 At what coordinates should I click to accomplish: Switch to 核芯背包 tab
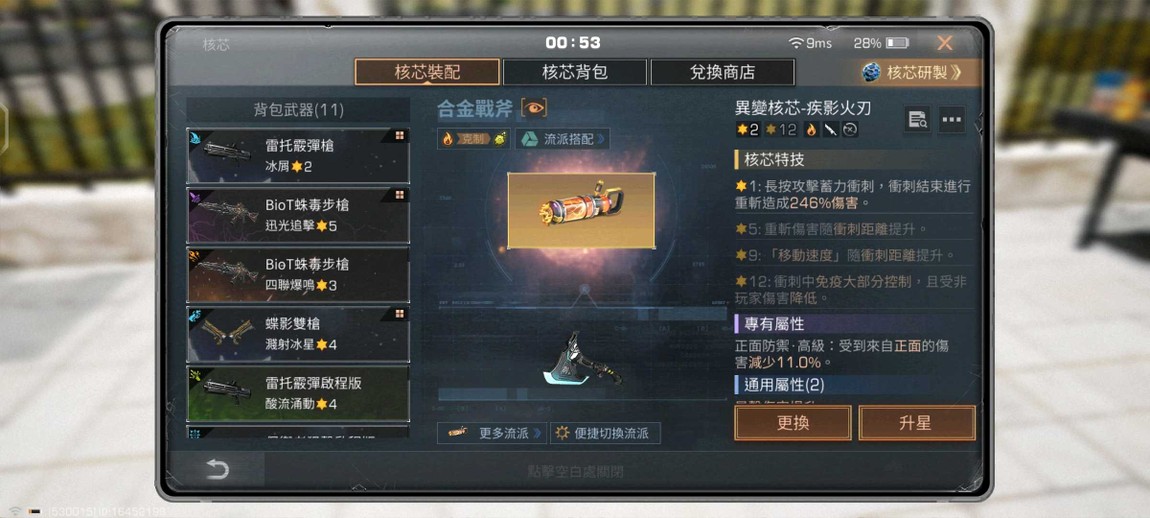tap(575, 72)
